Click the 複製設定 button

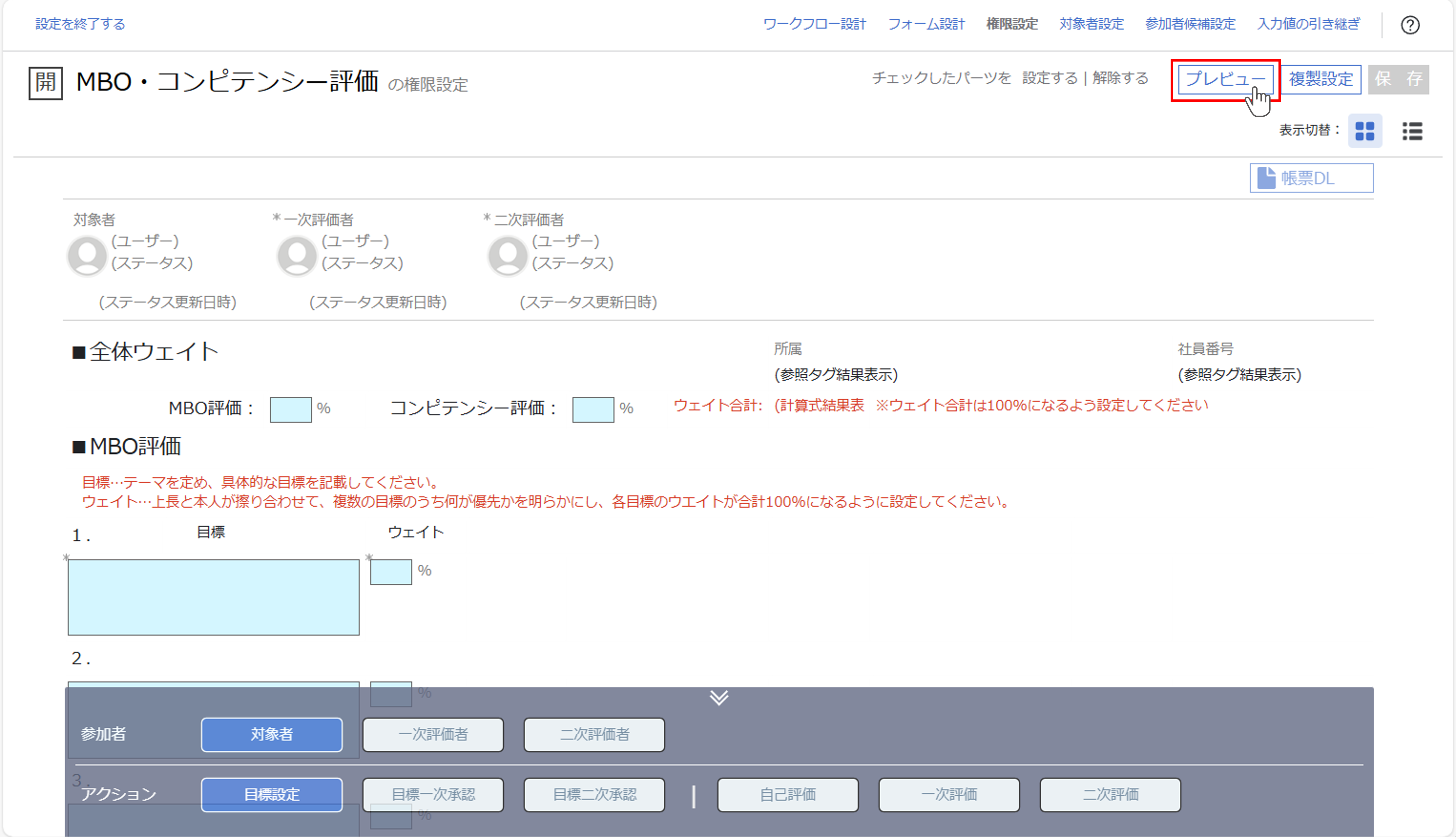click(1320, 79)
